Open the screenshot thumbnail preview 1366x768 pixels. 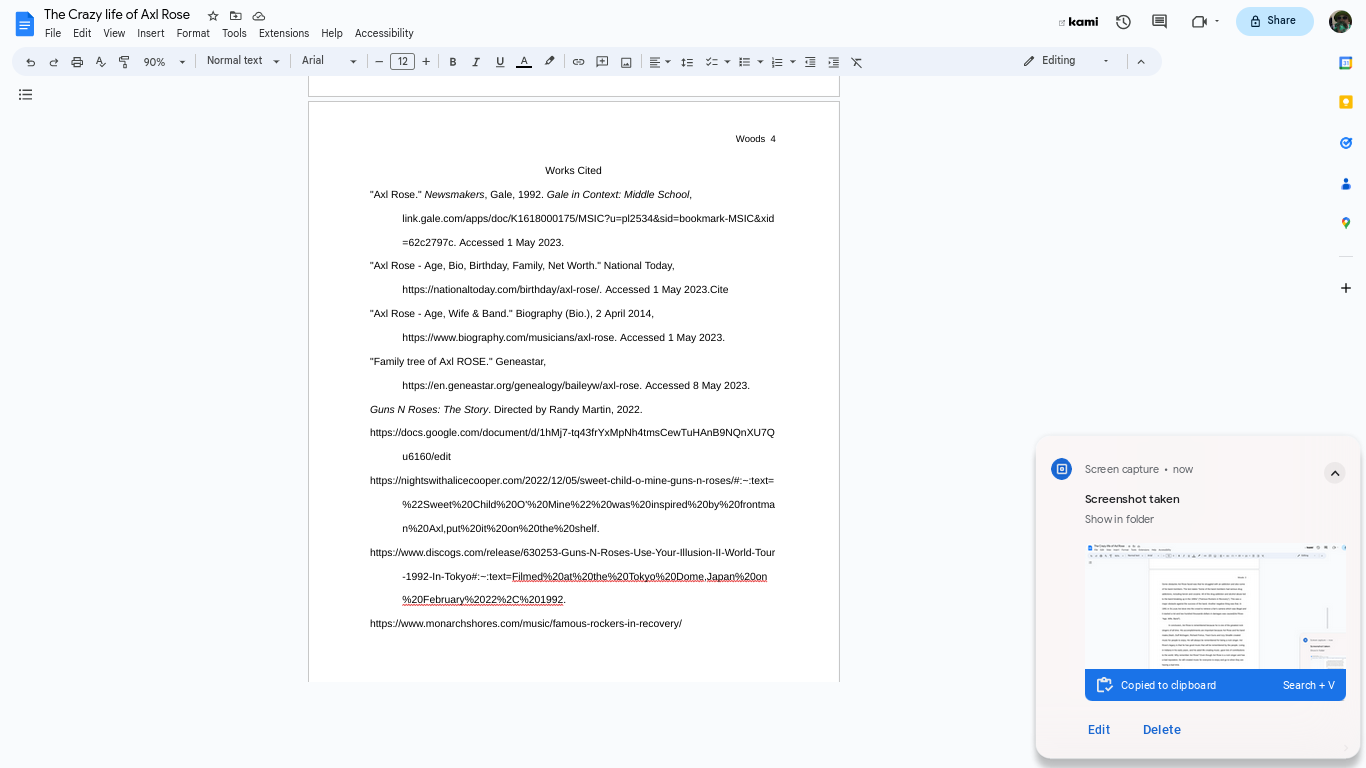1215,606
